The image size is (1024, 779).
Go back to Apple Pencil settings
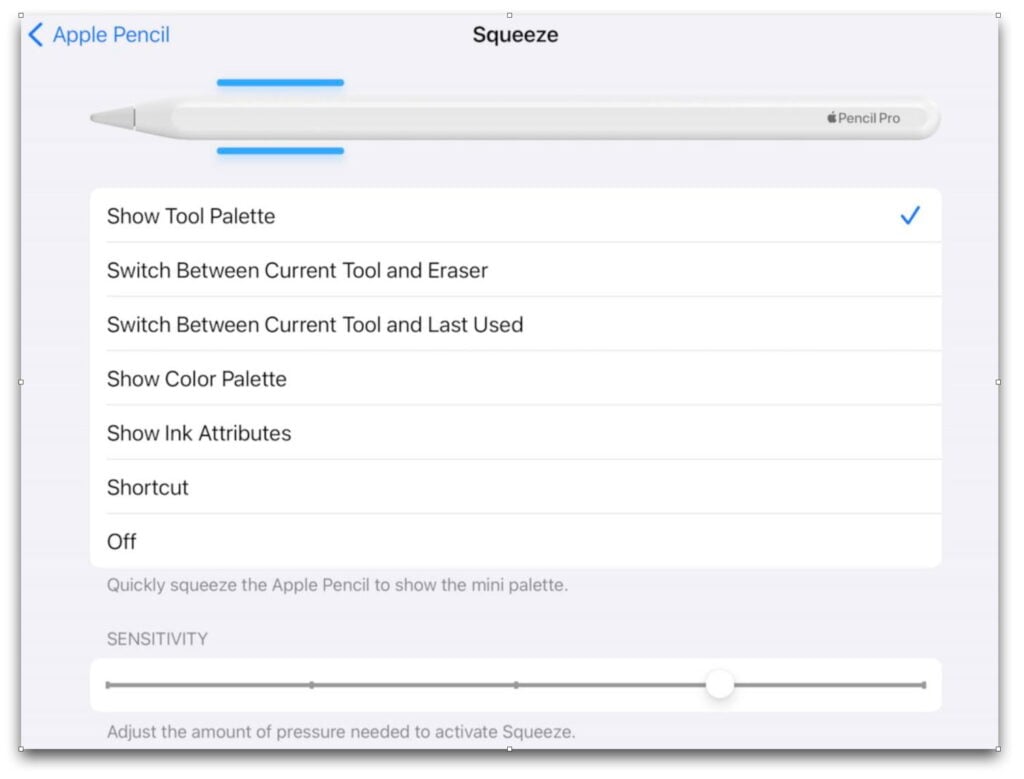(99, 35)
